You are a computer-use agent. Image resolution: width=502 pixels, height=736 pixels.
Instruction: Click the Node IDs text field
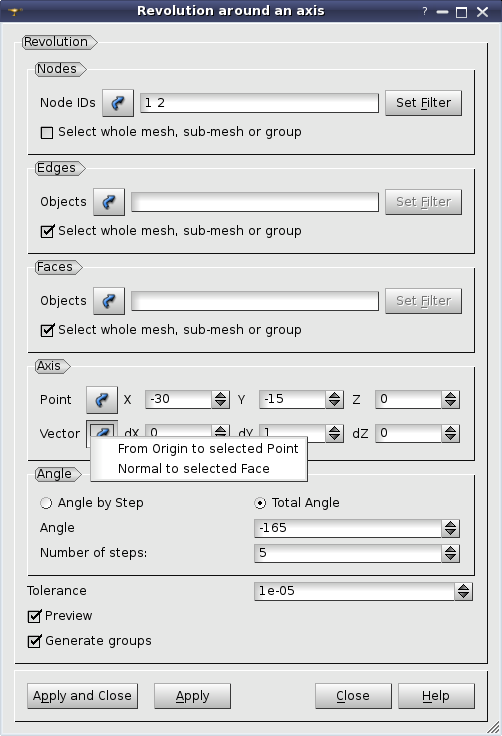[x=259, y=103]
